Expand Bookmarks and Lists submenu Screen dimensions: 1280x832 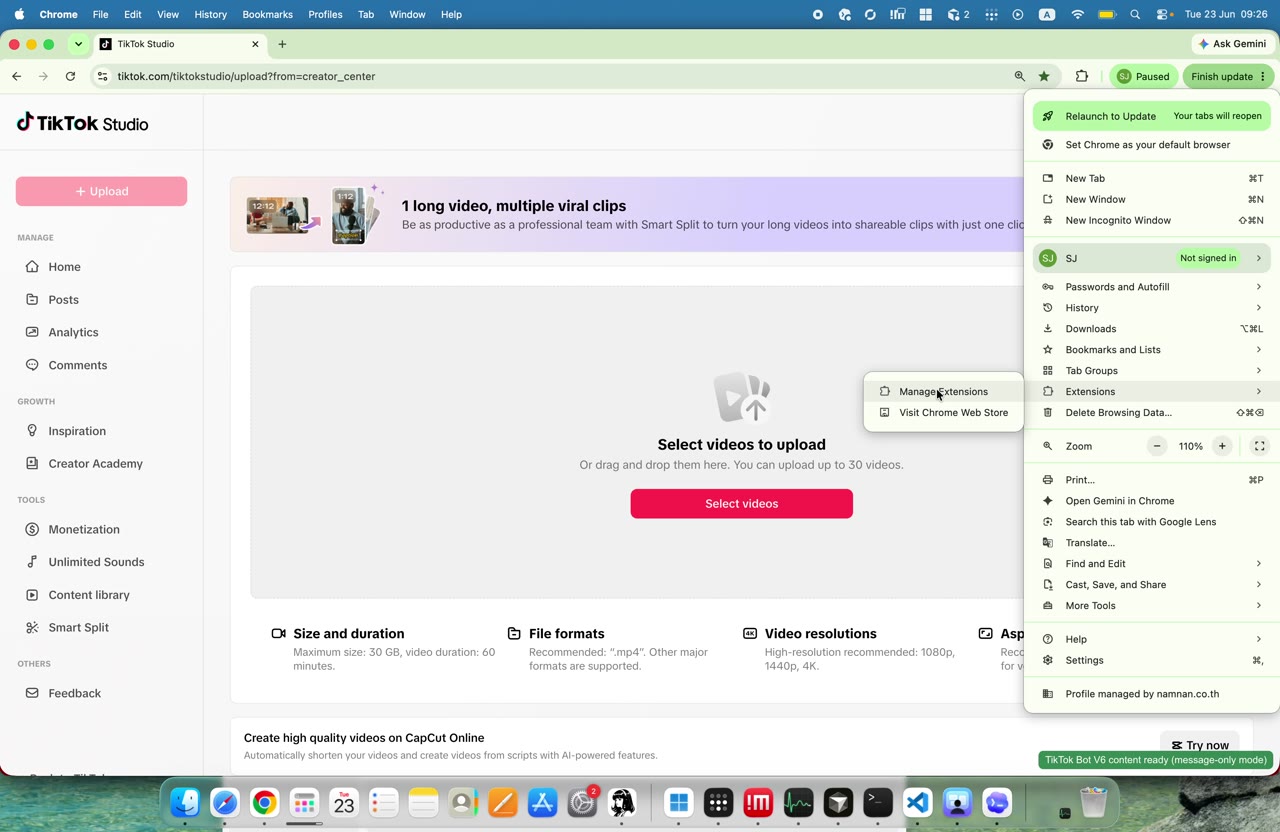[1152, 349]
